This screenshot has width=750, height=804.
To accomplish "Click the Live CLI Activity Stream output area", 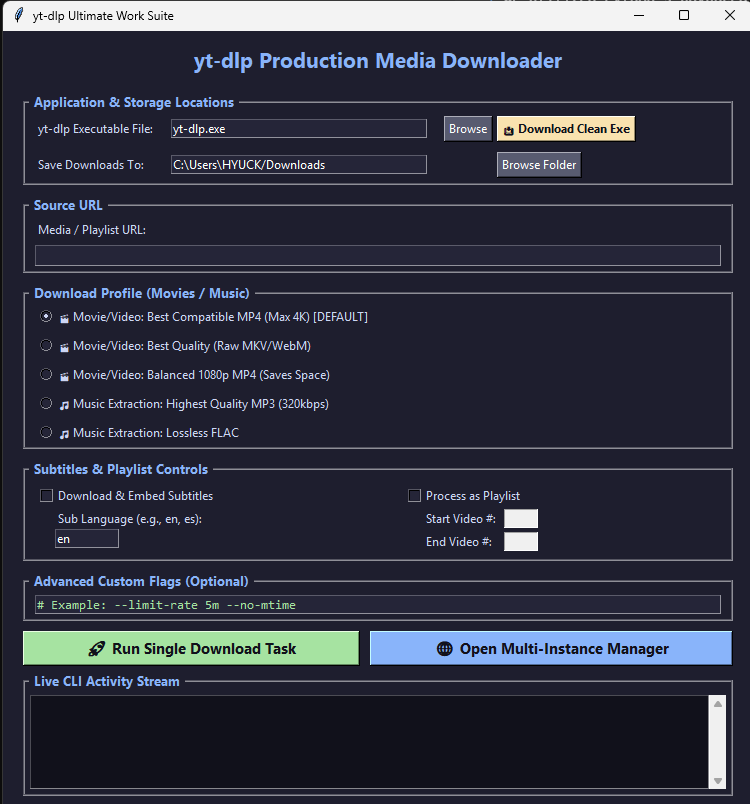I will 369,741.
